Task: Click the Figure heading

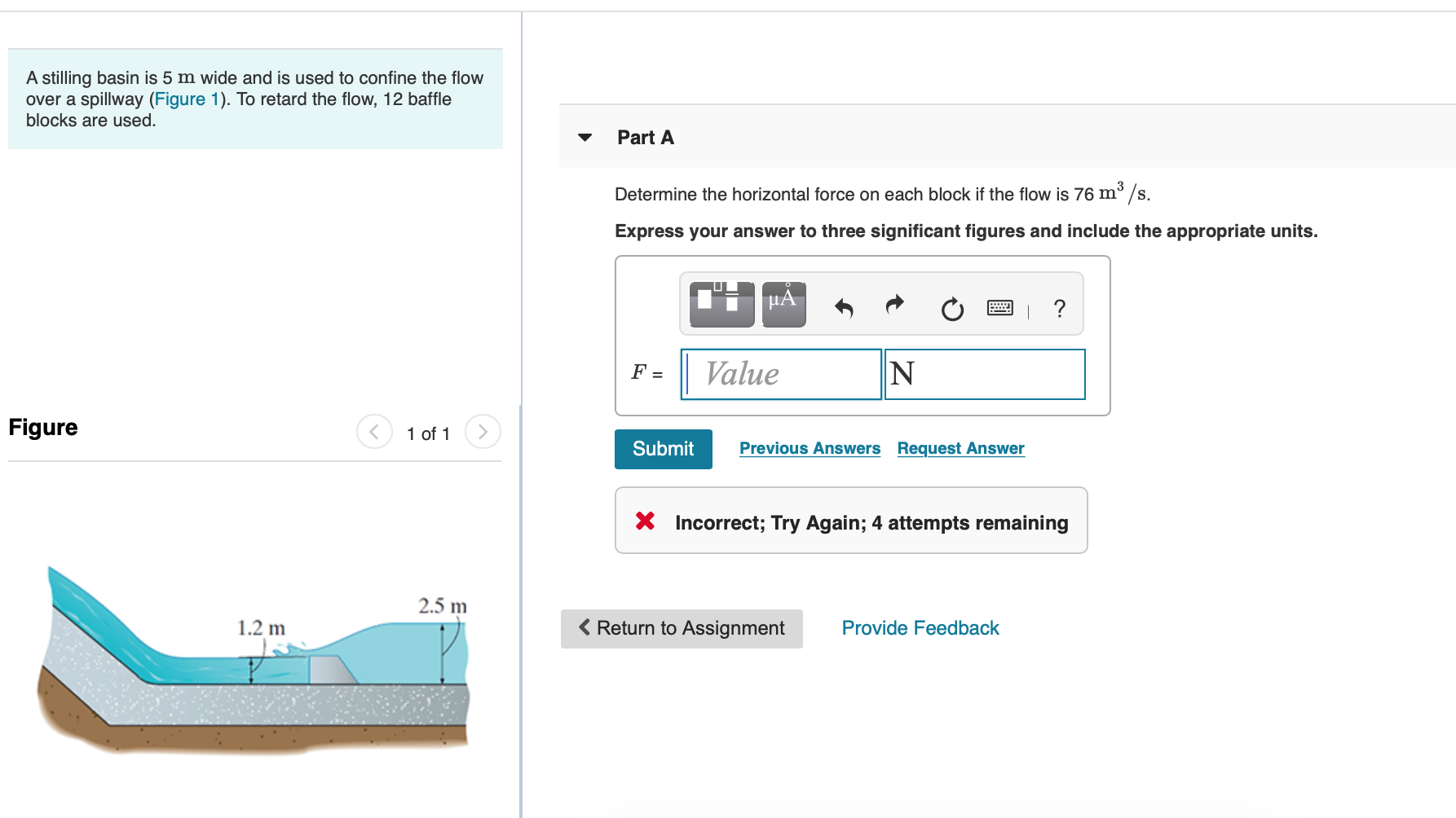Action: click(x=43, y=428)
